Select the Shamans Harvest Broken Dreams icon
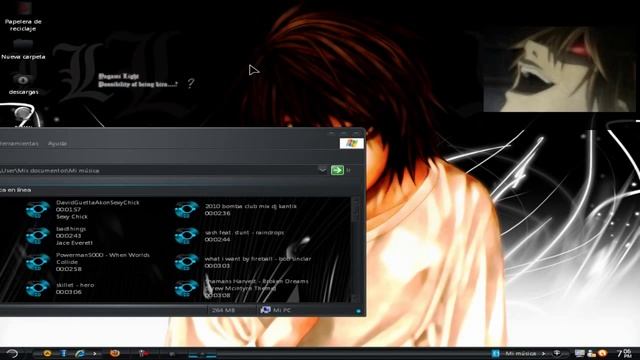This screenshot has height=360, width=640. 187,288
